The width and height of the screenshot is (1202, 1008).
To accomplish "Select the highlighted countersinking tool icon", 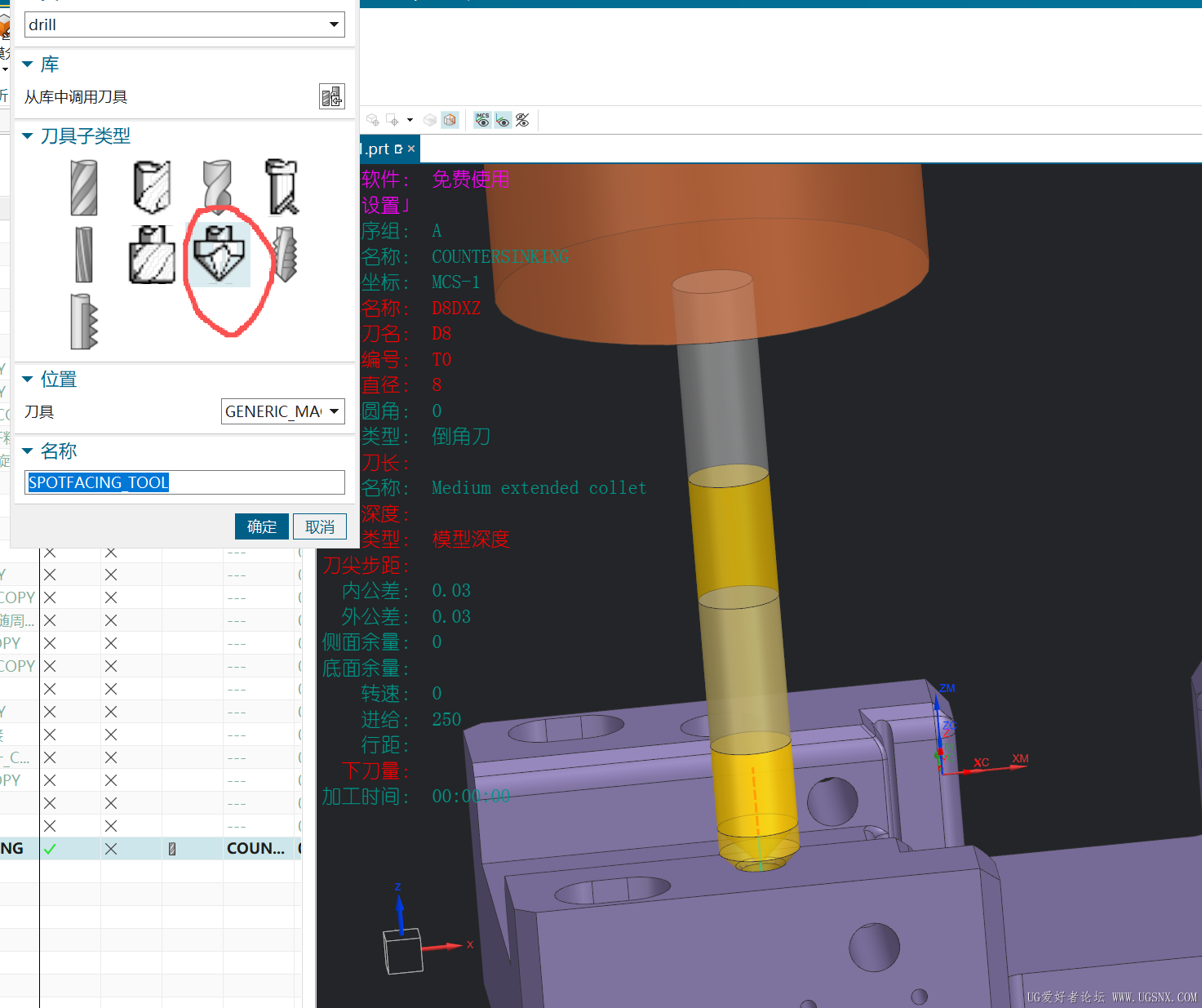I will tap(218, 255).
